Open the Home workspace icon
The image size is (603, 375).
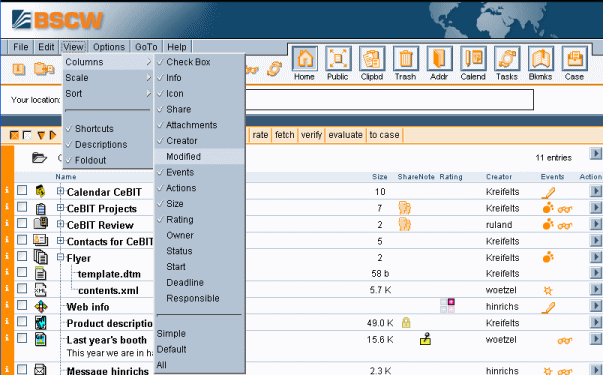[x=305, y=58]
